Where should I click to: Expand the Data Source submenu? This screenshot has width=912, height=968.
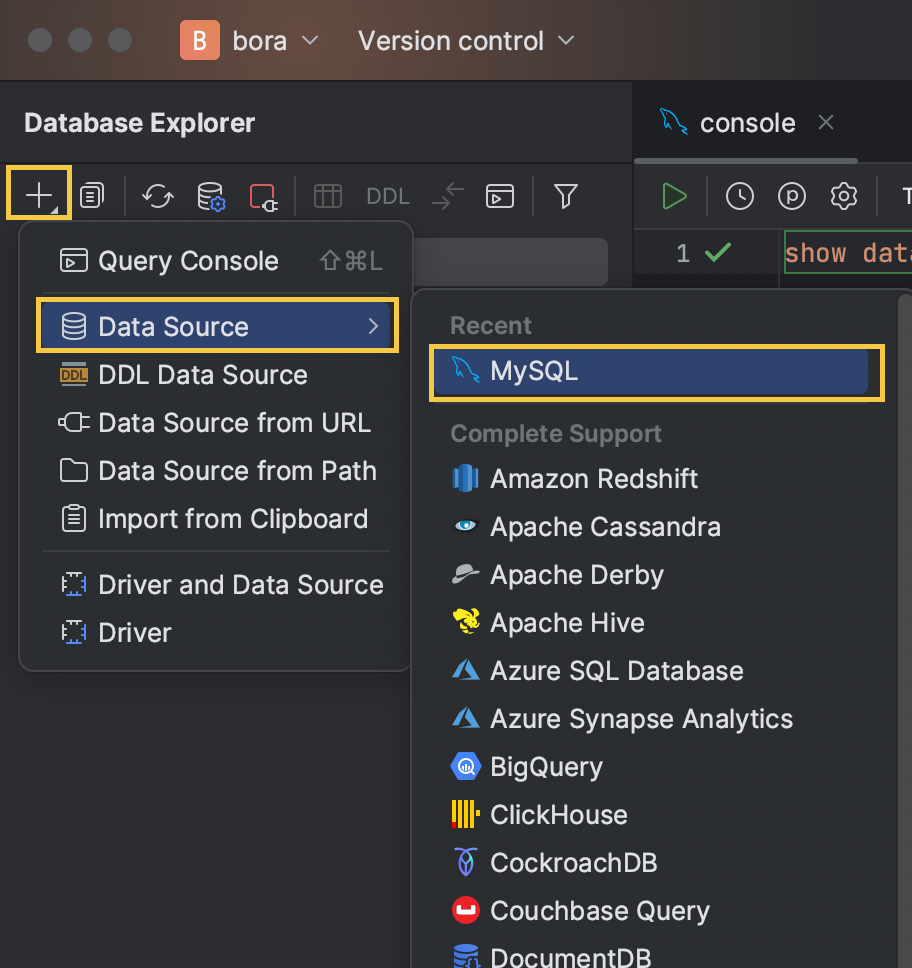point(217,326)
